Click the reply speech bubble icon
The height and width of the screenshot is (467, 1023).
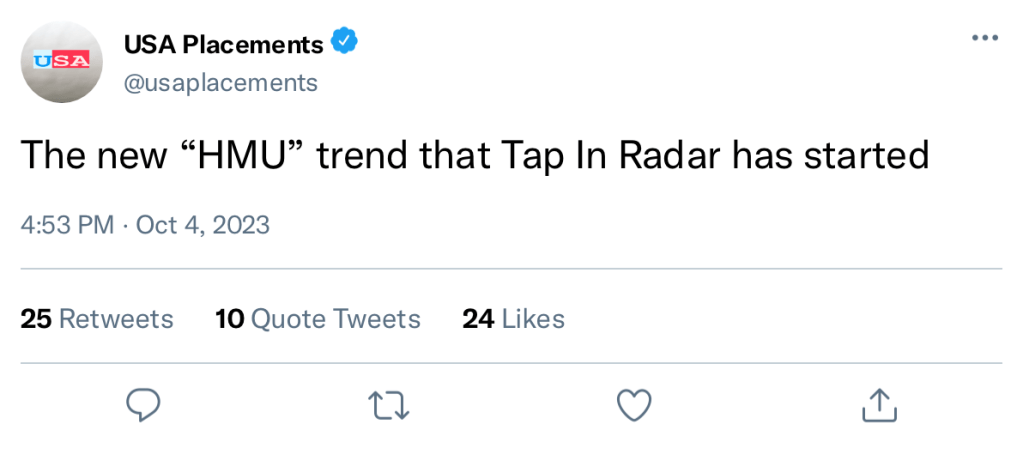click(x=144, y=404)
